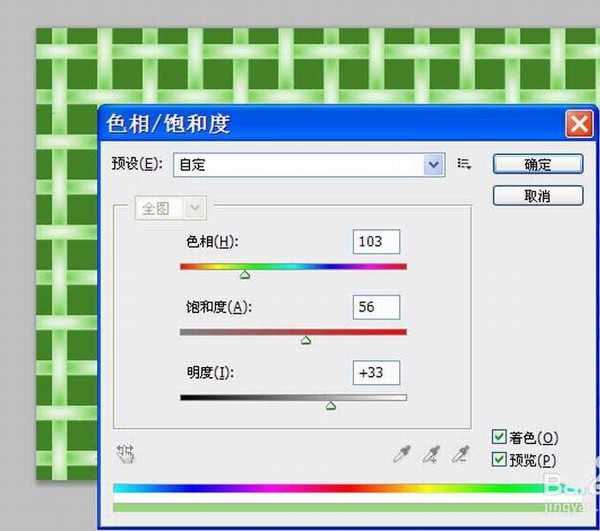
Task: Open the preset options menu icon
Action: coord(464,164)
